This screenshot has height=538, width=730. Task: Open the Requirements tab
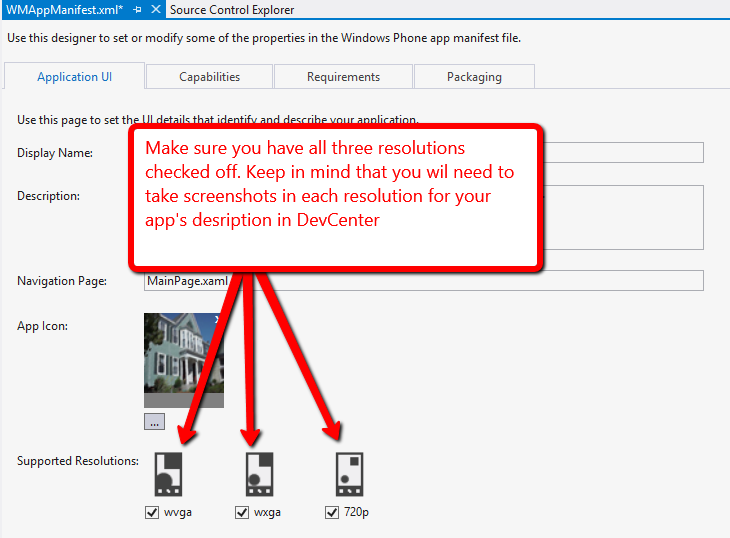pyautogui.click(x=343, y=77)
